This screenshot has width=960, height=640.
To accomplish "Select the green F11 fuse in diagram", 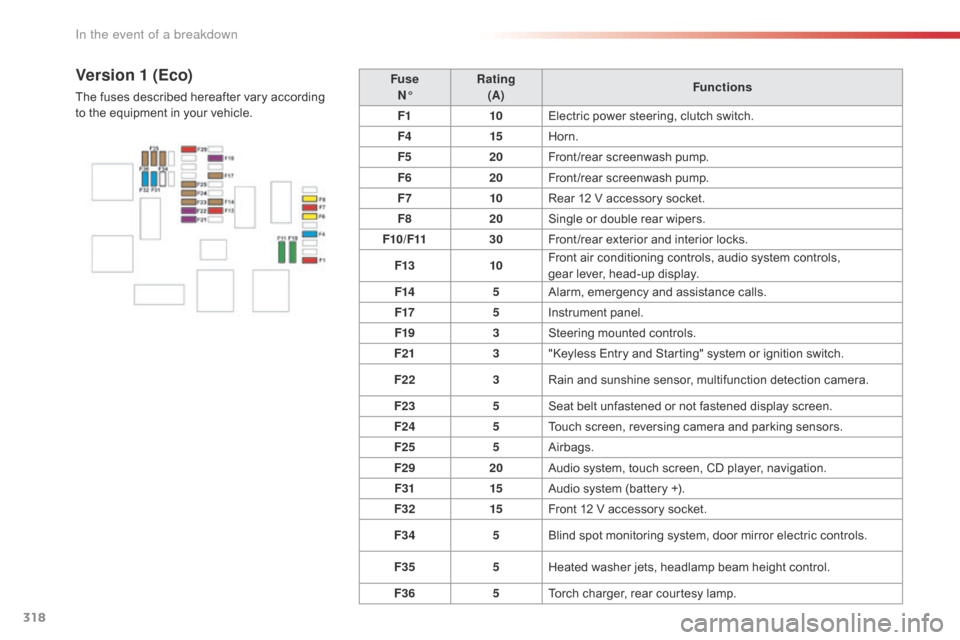I will pyautogui.click(x=282, y=253).
